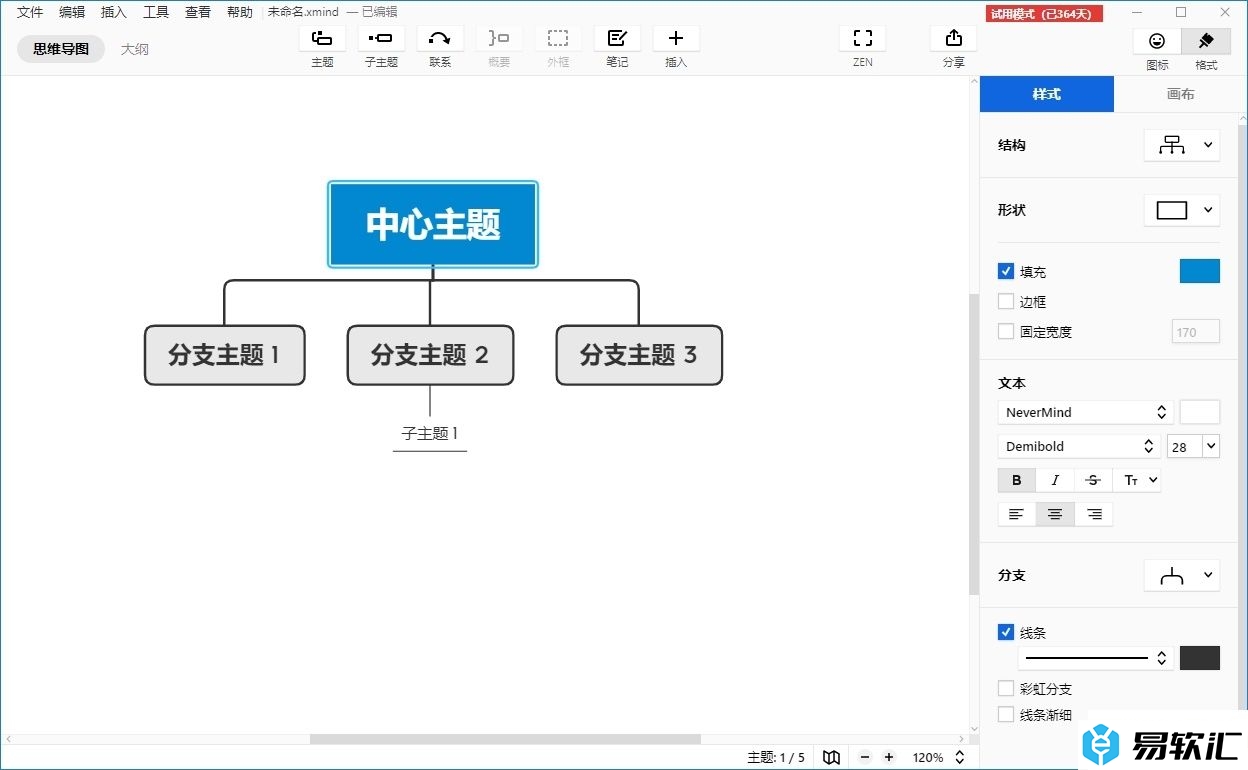
Task: Click the zoom in plus button
Action: point(889,757)
